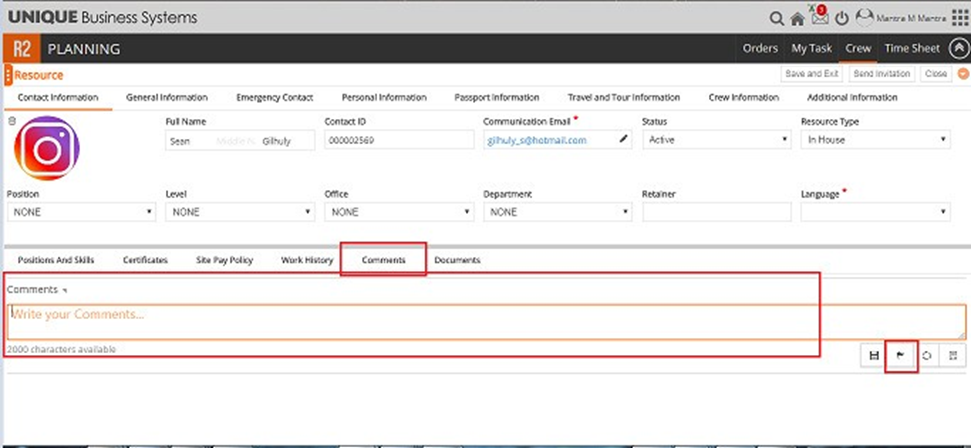The height and width of the screenshot is (448, 971).
Task: Open the Resource Type dropdown
Action: click(875, 140)
